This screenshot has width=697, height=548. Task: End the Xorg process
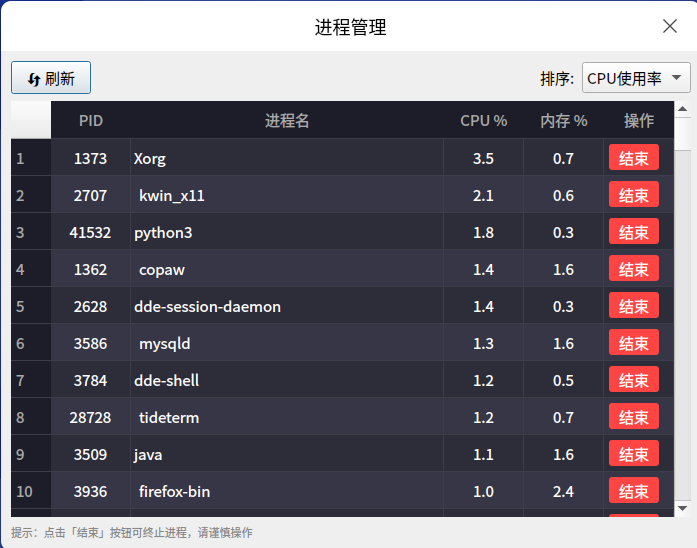[x=633, y=157]
